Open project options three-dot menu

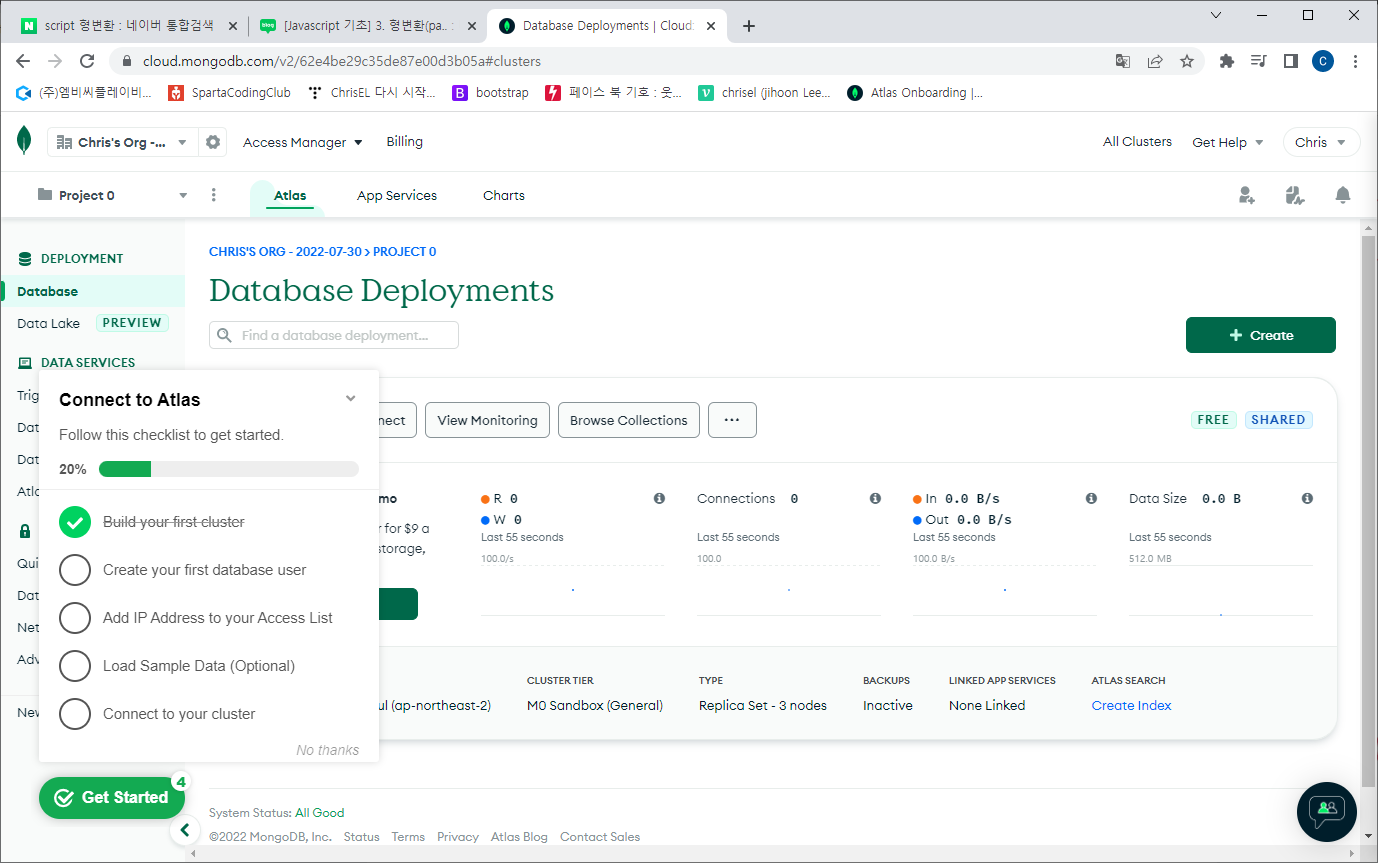coord(214,195)
